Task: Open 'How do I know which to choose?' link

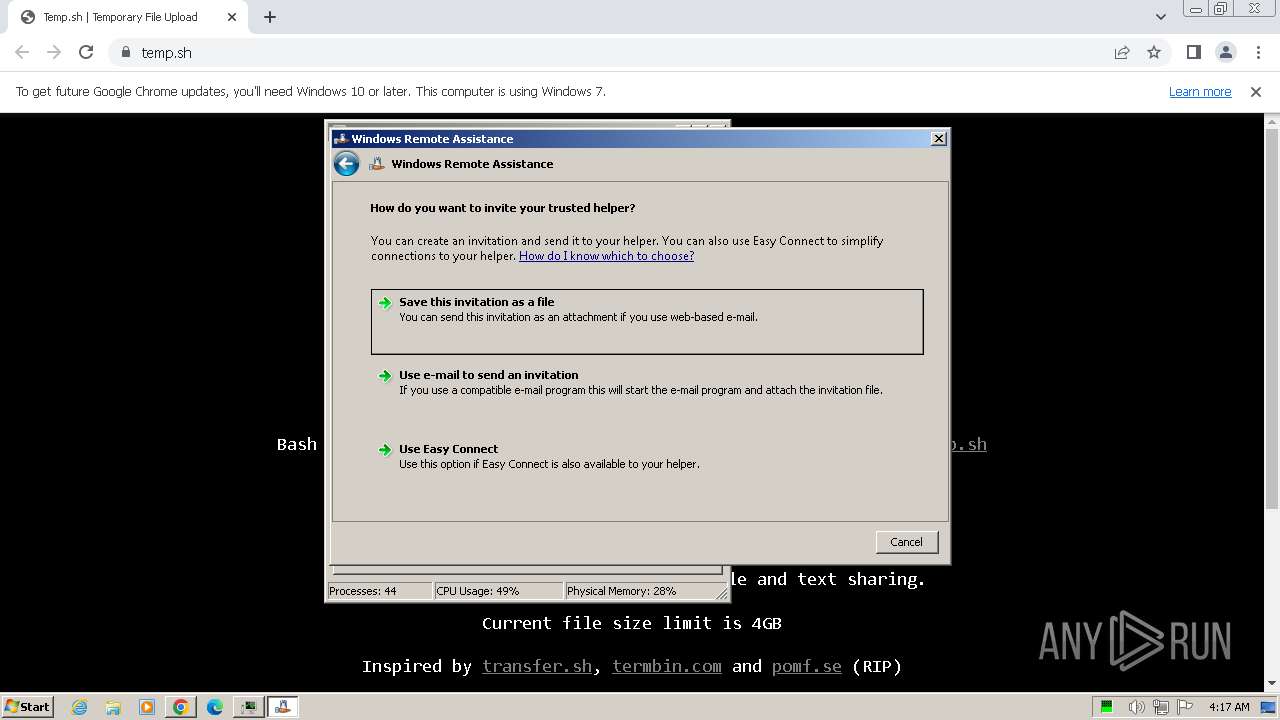Action: tap(606, 256)
